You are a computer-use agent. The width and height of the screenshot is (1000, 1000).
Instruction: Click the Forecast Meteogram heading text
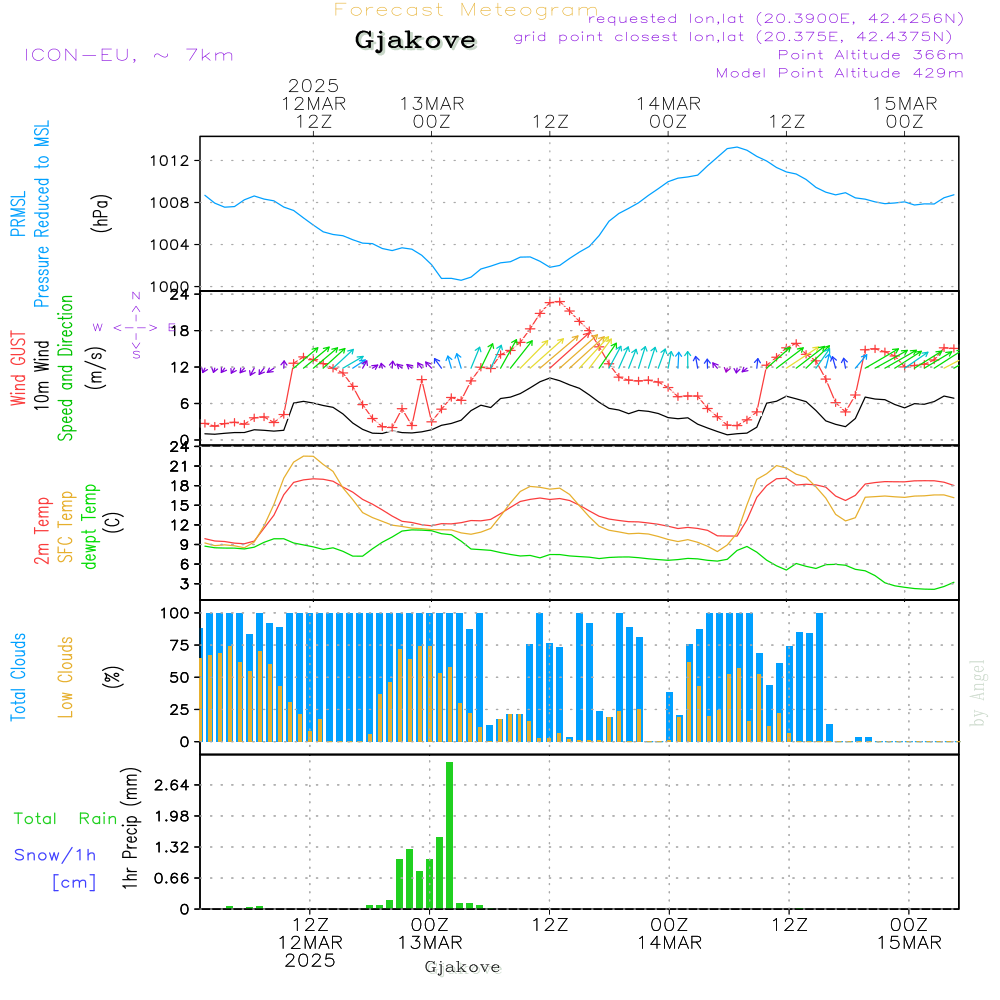pyautogui.click(x=466, y=10)
